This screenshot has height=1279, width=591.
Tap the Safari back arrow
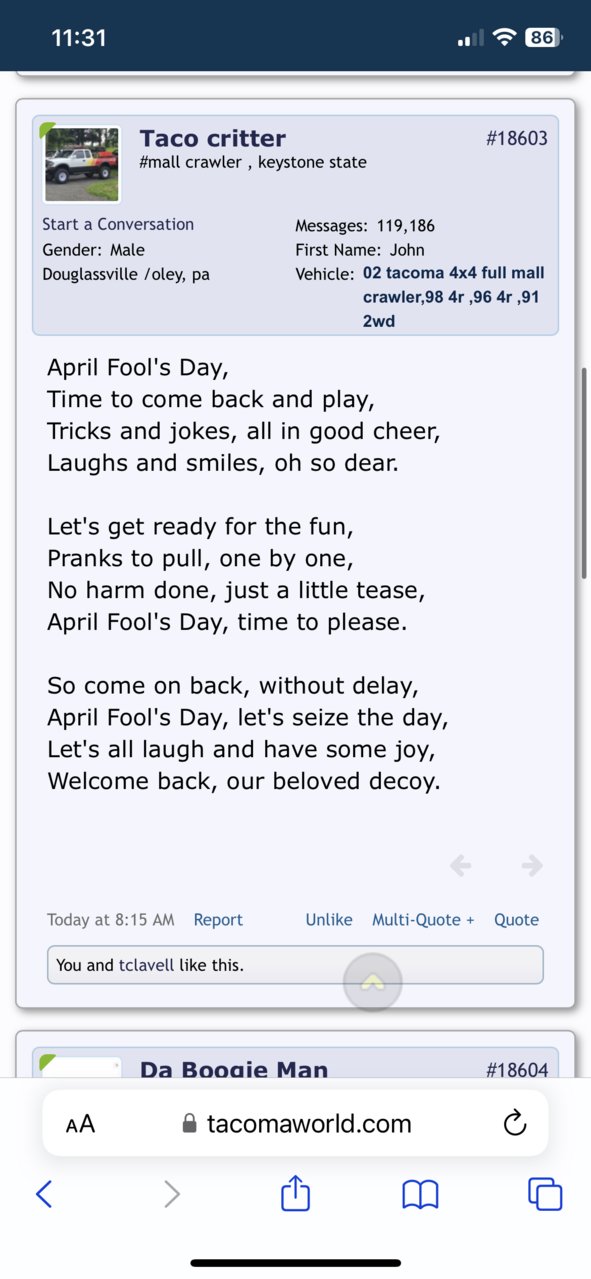[x=44, y=1193]
